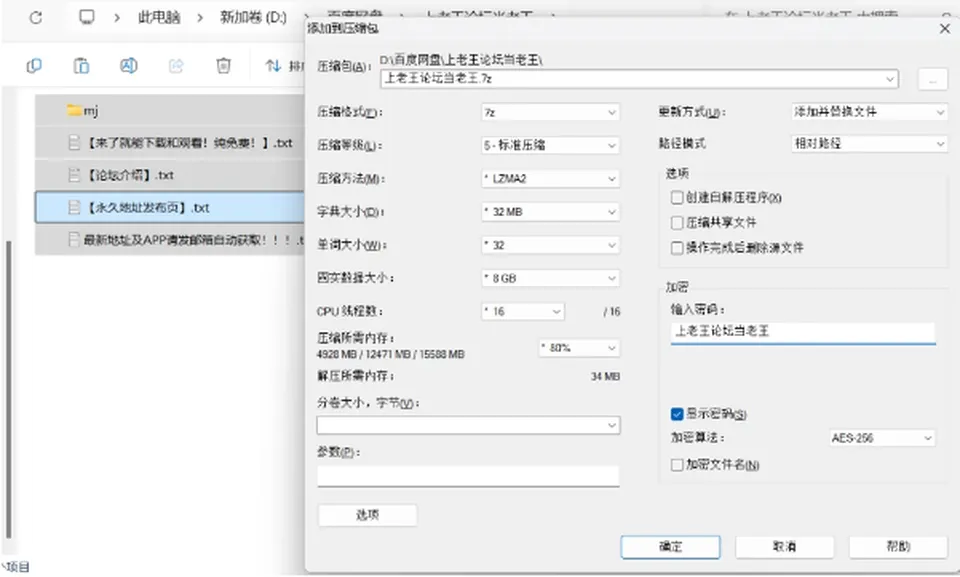Open the 固实数据大小 8 GB dropdown
This screenshot has width=960, height=577.
click(x=550, y=278)
